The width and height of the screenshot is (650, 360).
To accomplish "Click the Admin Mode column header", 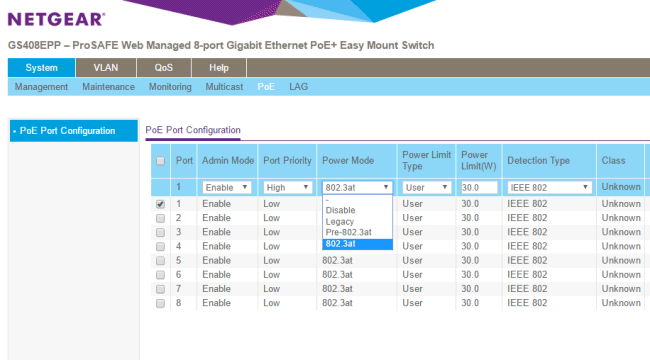I will (x=228, y=161).
